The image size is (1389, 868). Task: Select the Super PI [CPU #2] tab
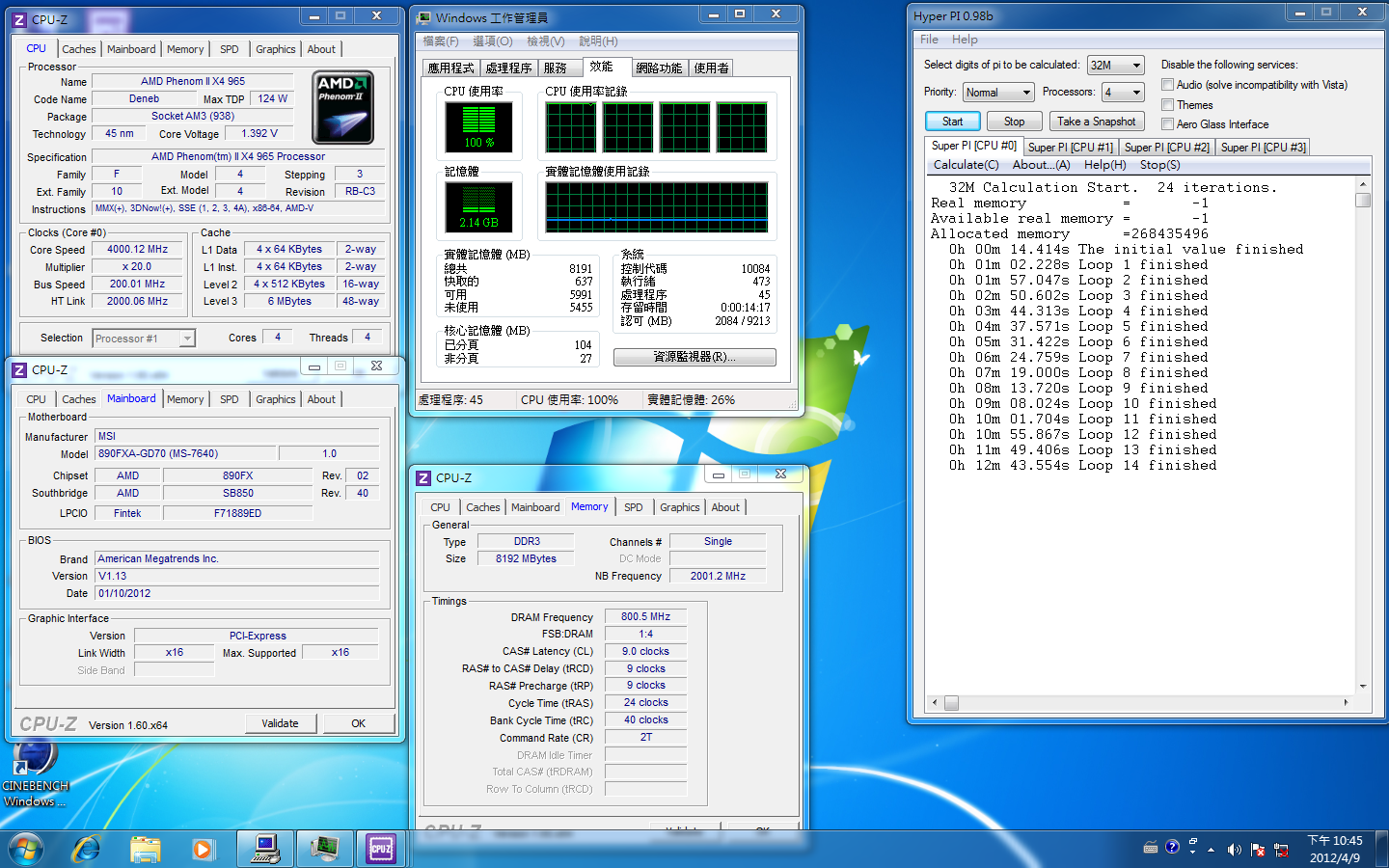(x=1166, y=148)
